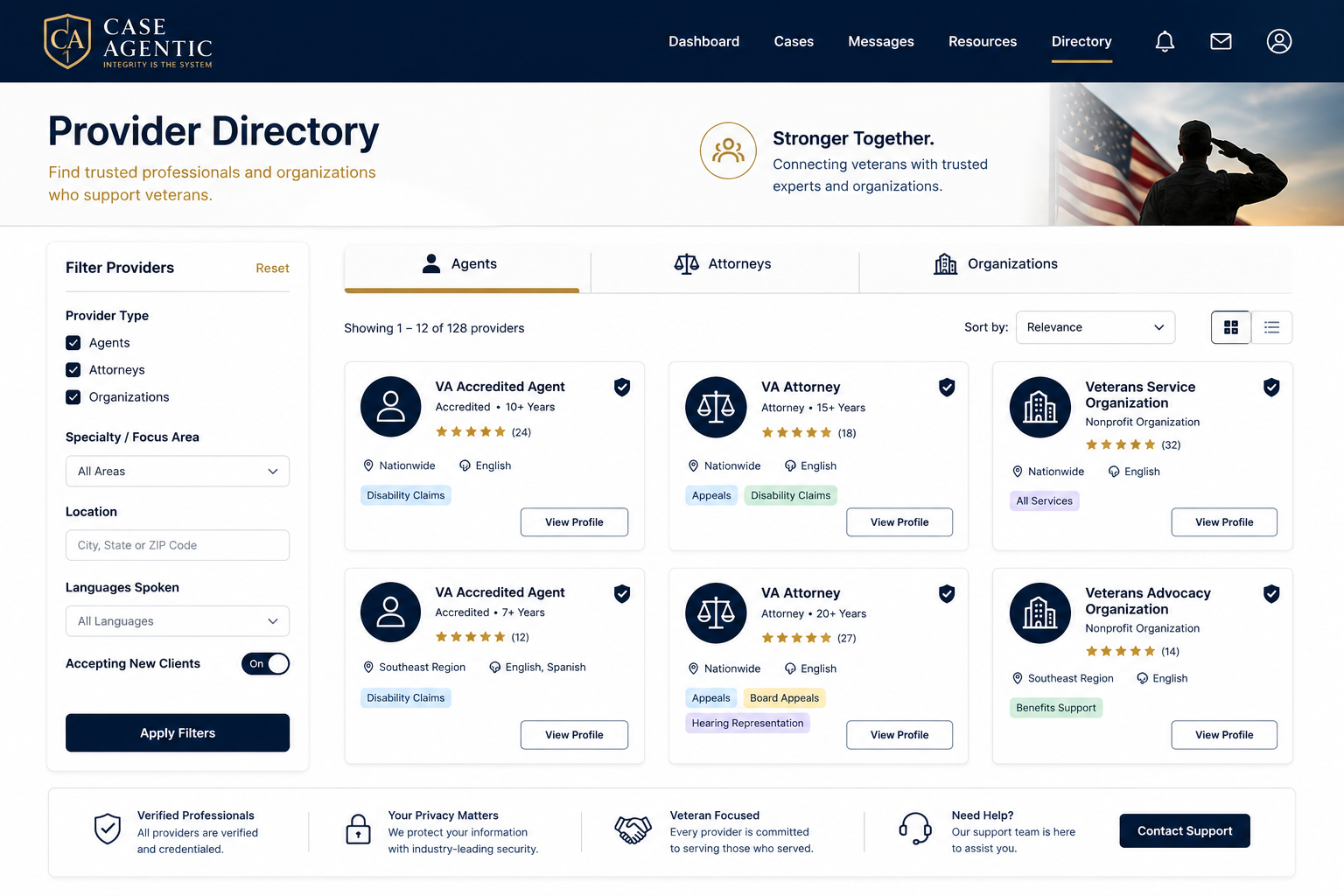Screen dimensions: 1344x896
Task: Click verified badge on Veterans Service Organization
Action: 1271,388
